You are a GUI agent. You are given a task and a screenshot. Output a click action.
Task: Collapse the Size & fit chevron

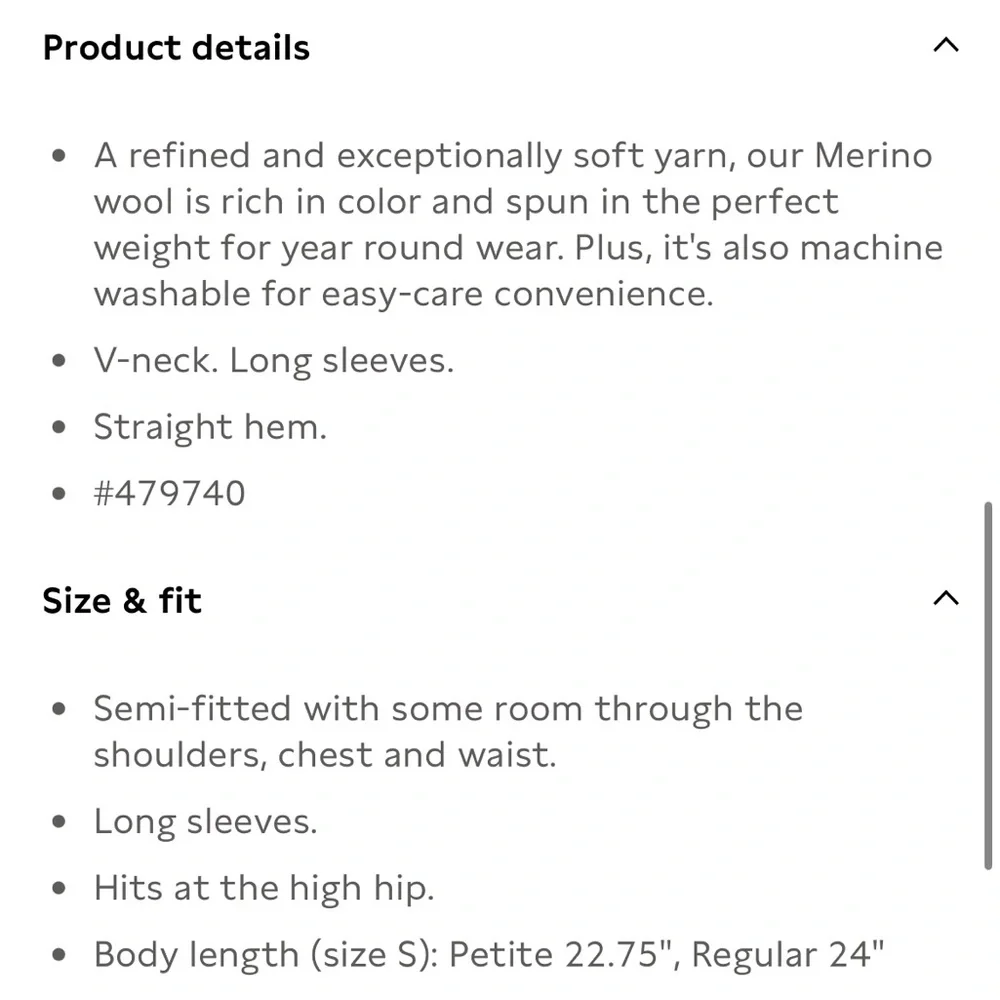click(x=945, y=599)
